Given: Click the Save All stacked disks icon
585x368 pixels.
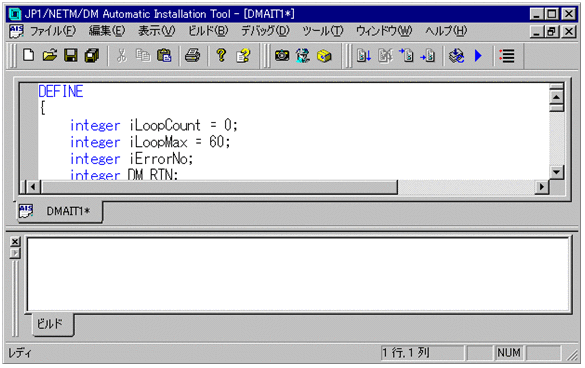Looking at the screenshot, I should (91, 56).
